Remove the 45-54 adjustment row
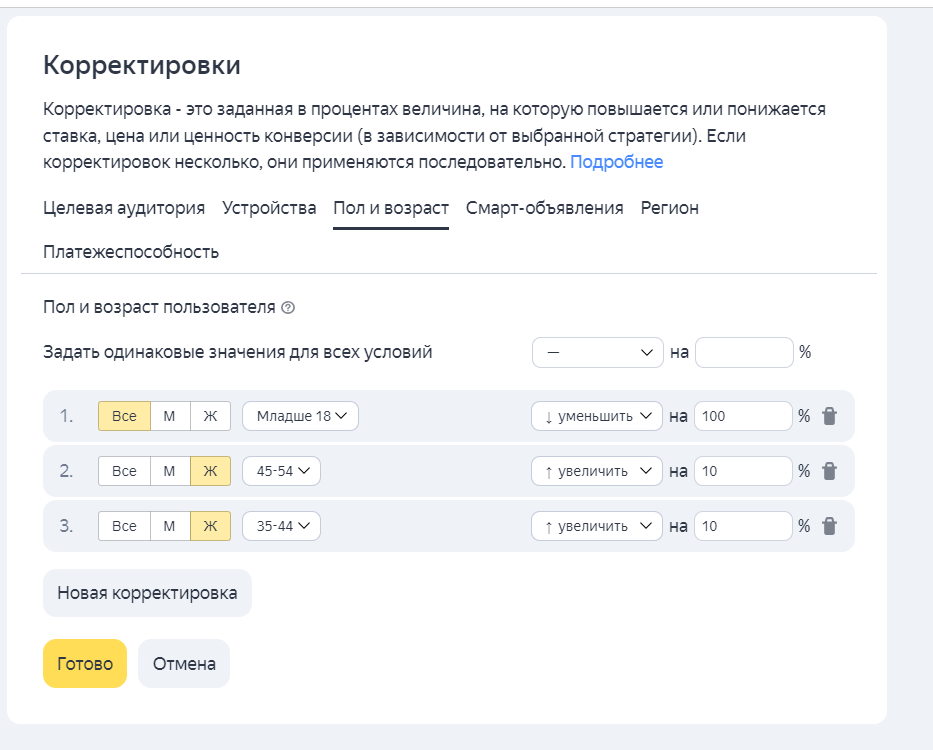The width and height of the screenshot is (933, 750). (829, 471)
